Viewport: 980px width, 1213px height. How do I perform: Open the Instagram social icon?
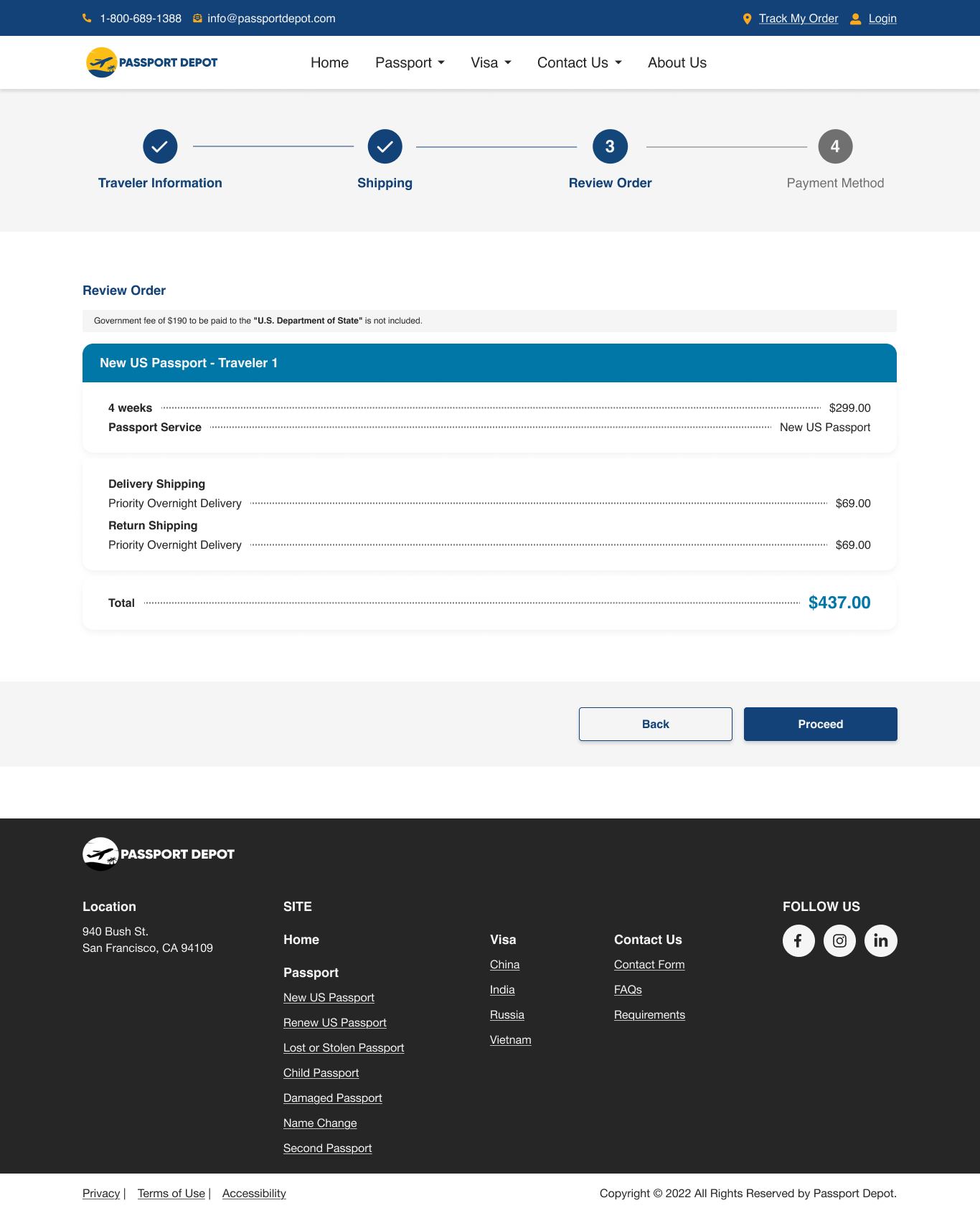839,940
